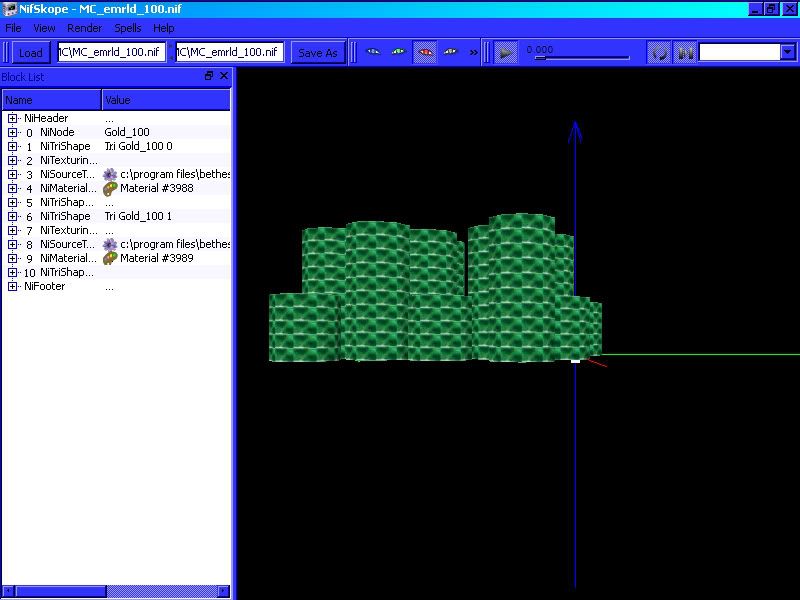
Task: Open the Render menu
Action: pyautogui.click(x=85, y=28)
